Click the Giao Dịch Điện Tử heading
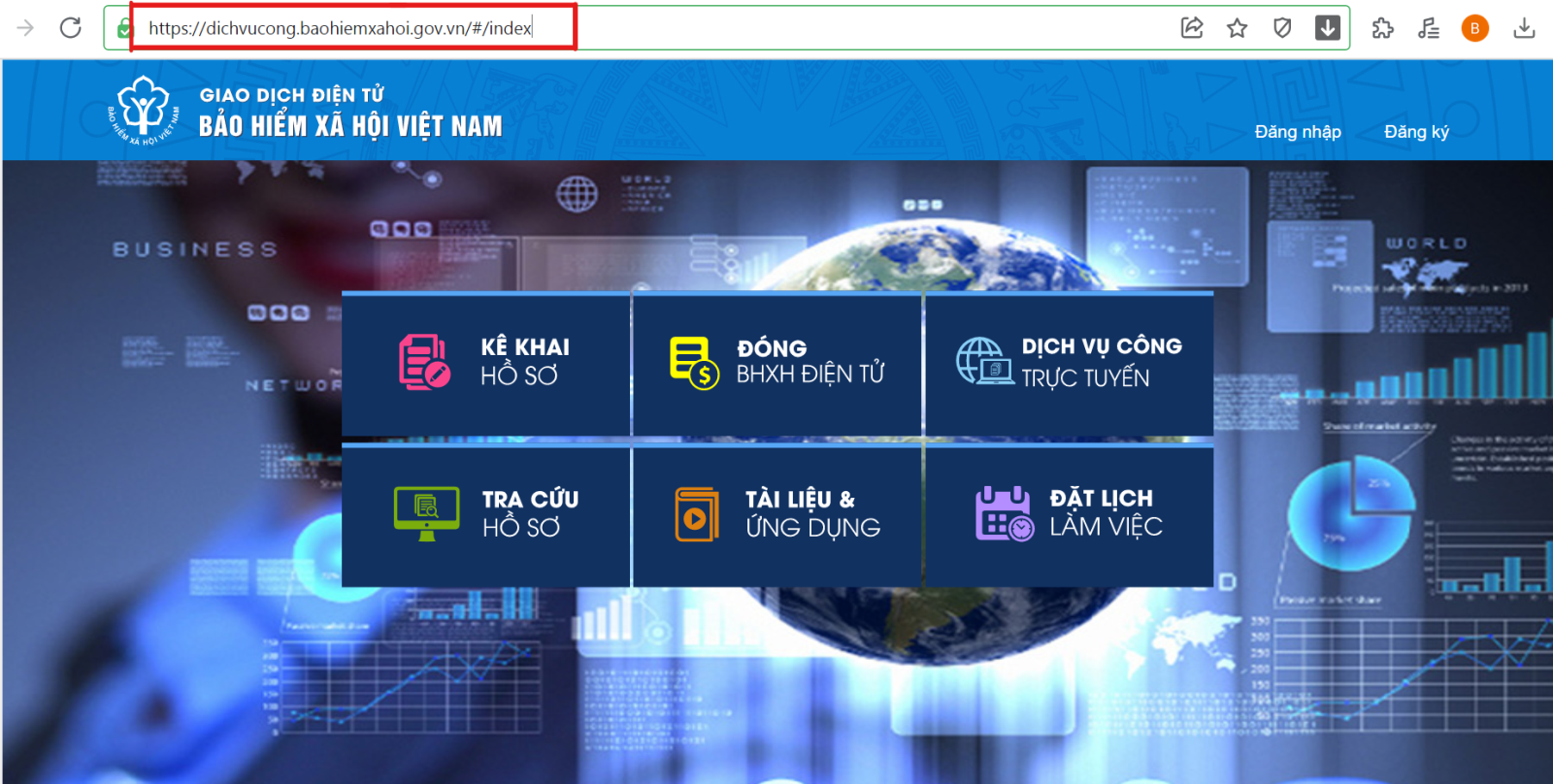This screenshot has width=1553, height=784. [292, 94]
